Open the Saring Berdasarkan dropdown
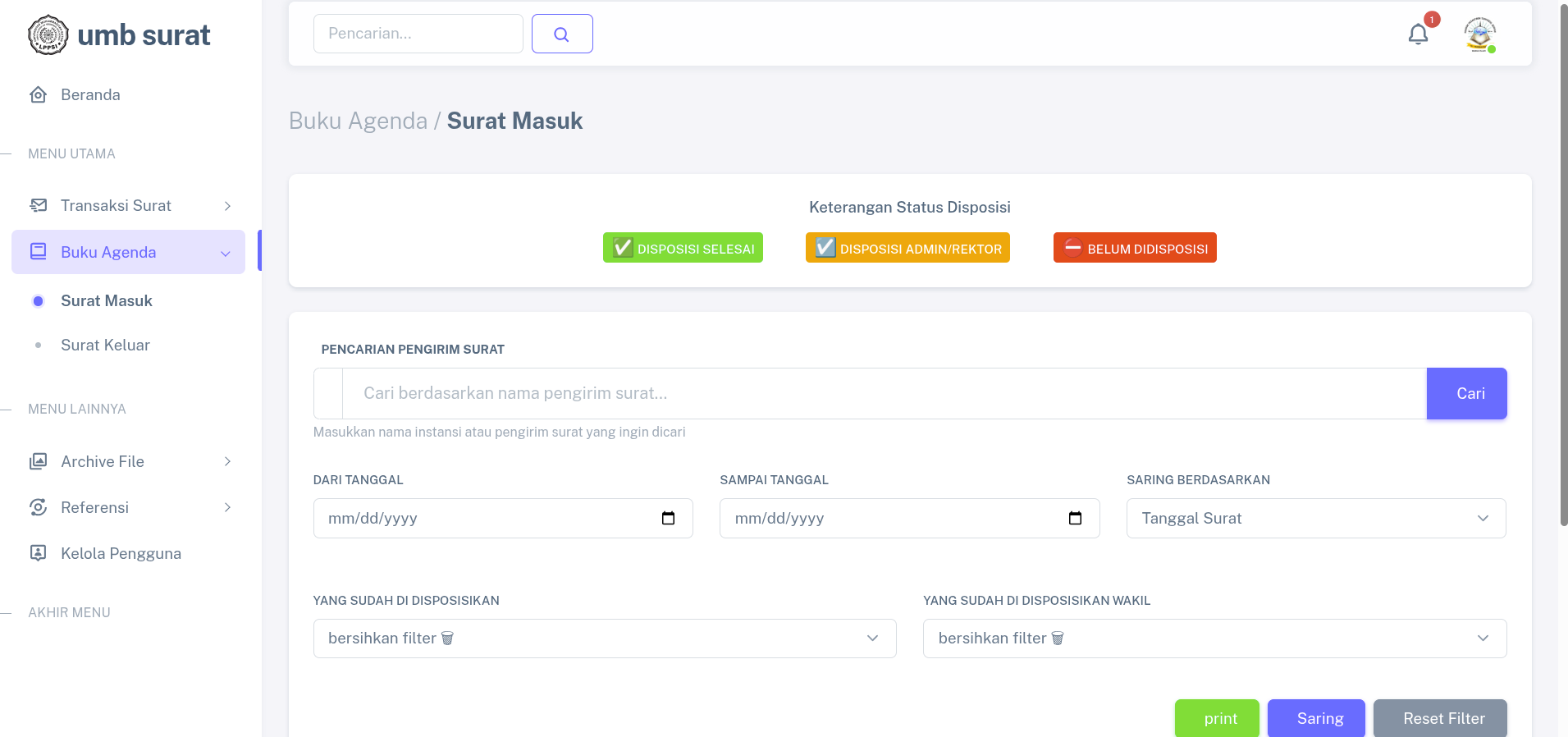The width and height of the screenshot is (1568, 737). pyautogui.click(x=1315, y=519)
